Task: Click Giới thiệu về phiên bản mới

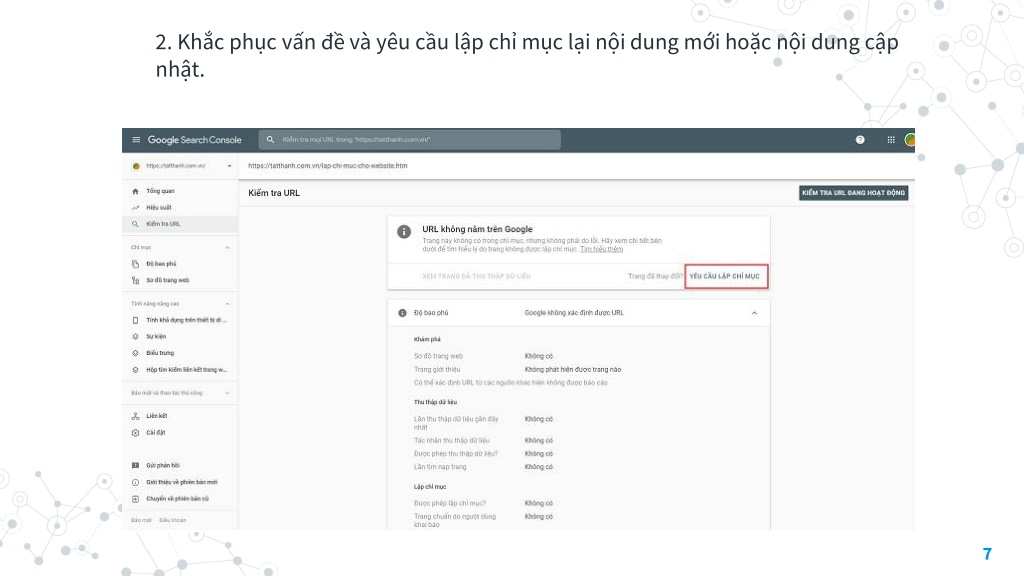Action: 182,482
